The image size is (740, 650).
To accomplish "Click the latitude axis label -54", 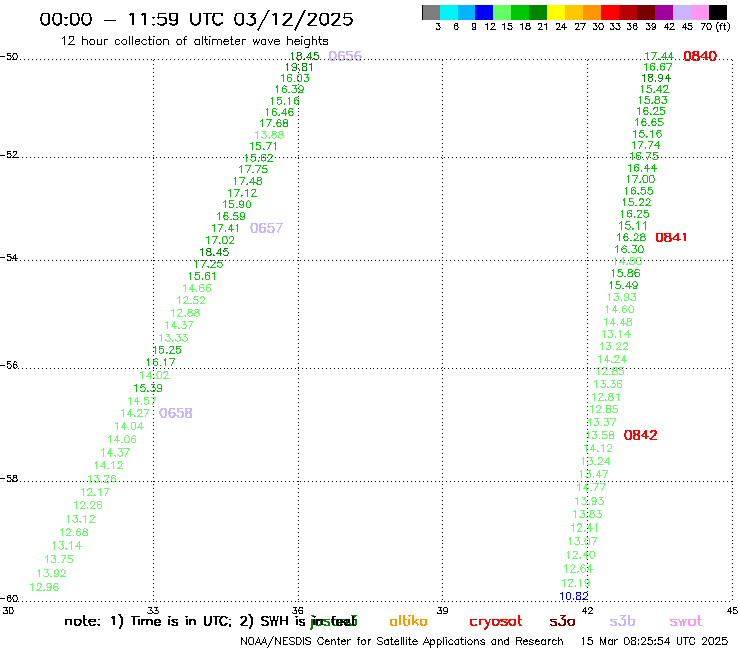I will tap(9, 258).
